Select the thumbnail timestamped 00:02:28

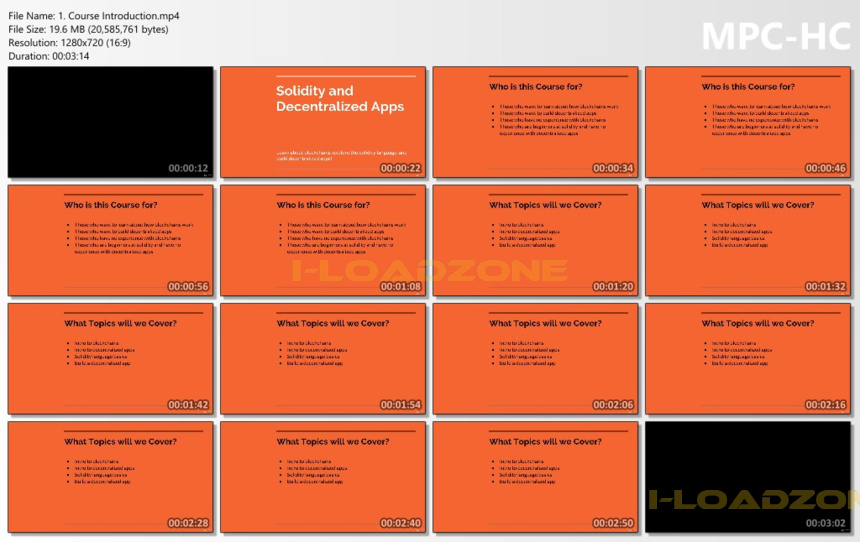(x=110, y=477)
